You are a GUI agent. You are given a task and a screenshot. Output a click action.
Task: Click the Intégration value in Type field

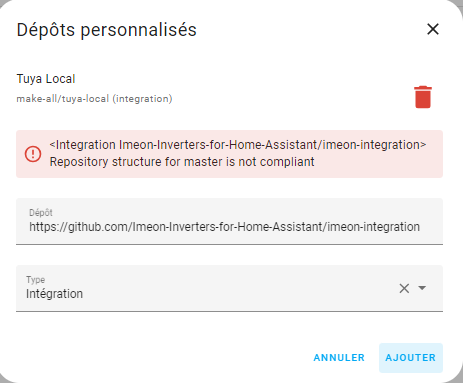click(x=54, y=294)
